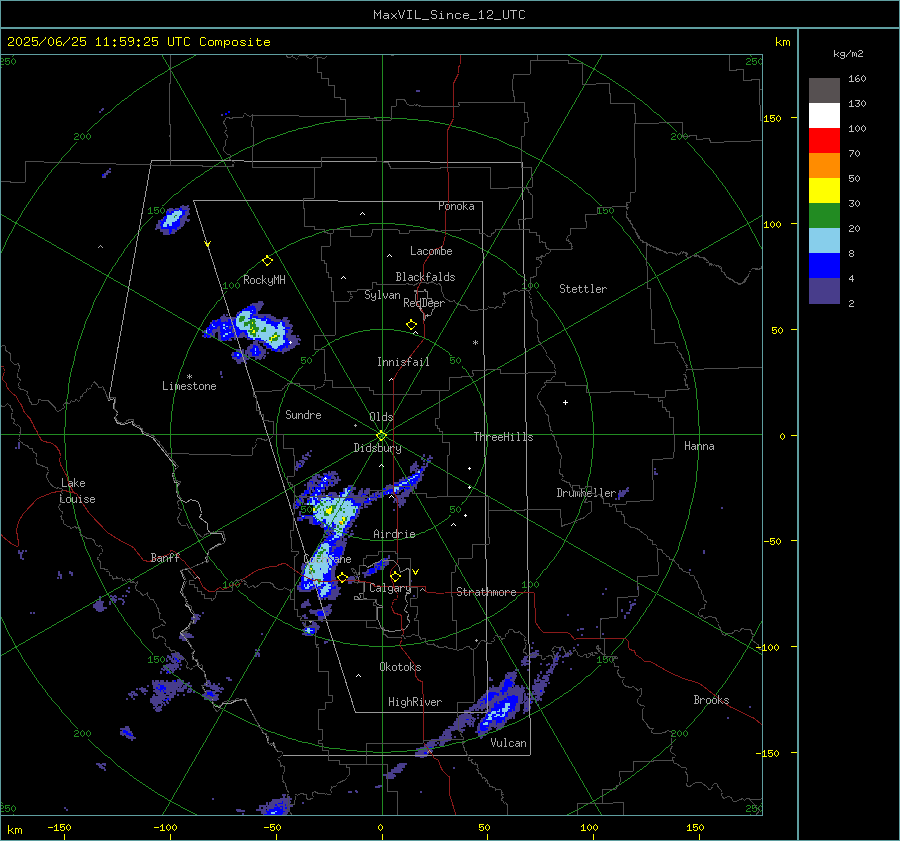Click the white 100-130 legend swatch

tap(824, 116)
